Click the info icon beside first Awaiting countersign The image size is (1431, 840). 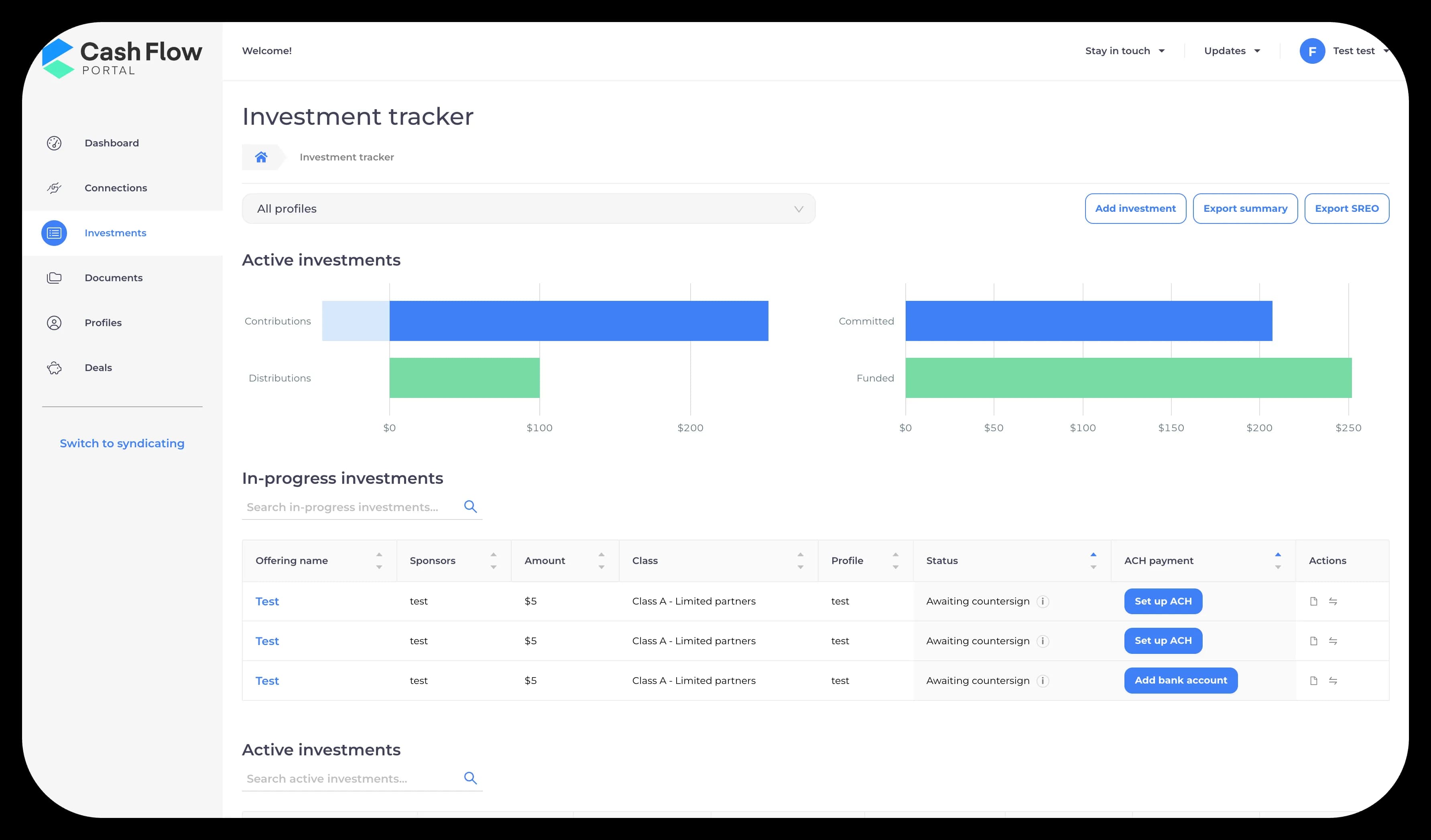(1043, 601)
